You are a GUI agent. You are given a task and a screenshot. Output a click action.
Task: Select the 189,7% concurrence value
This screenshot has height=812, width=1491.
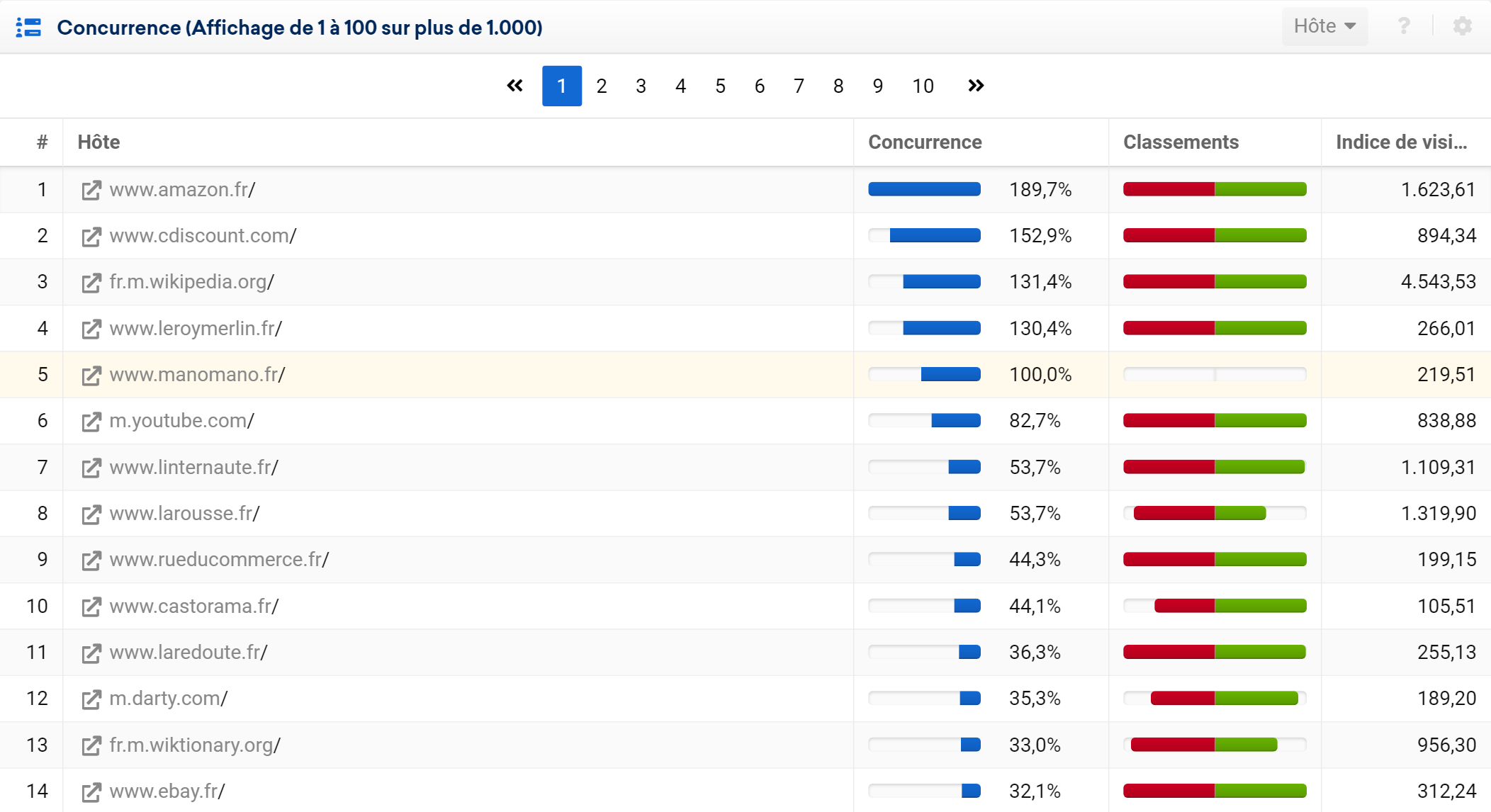(x=1040, y=190)
